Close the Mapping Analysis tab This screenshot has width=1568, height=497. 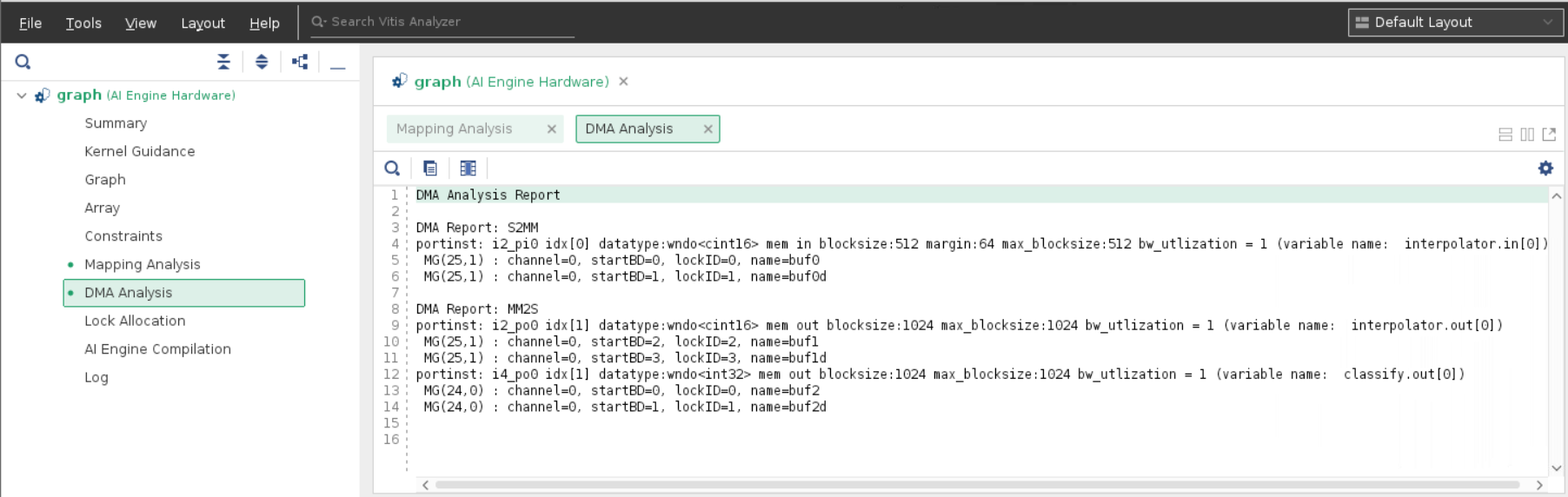point(551,129)
